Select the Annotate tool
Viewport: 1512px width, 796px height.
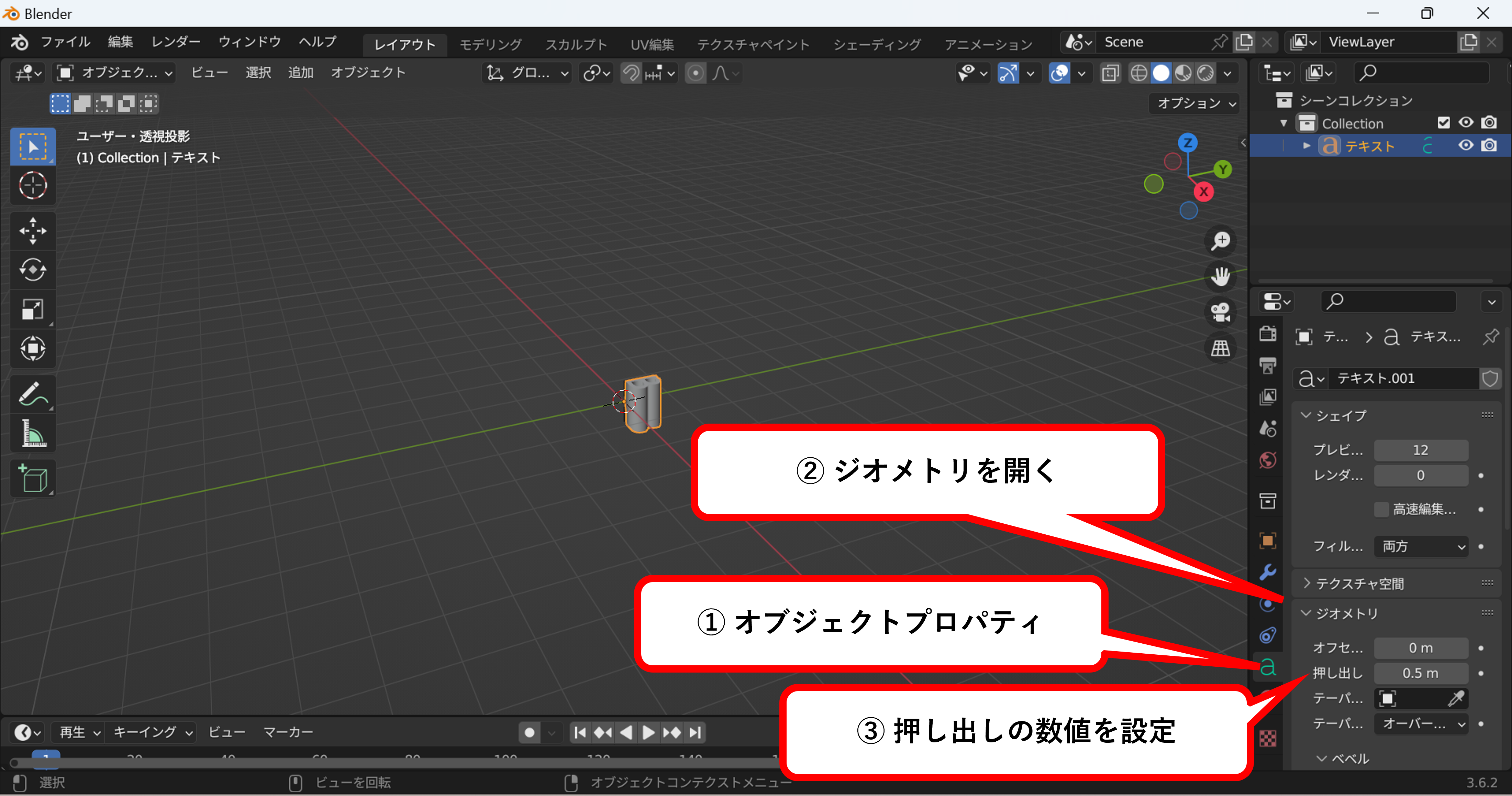[x=33, y=394]
